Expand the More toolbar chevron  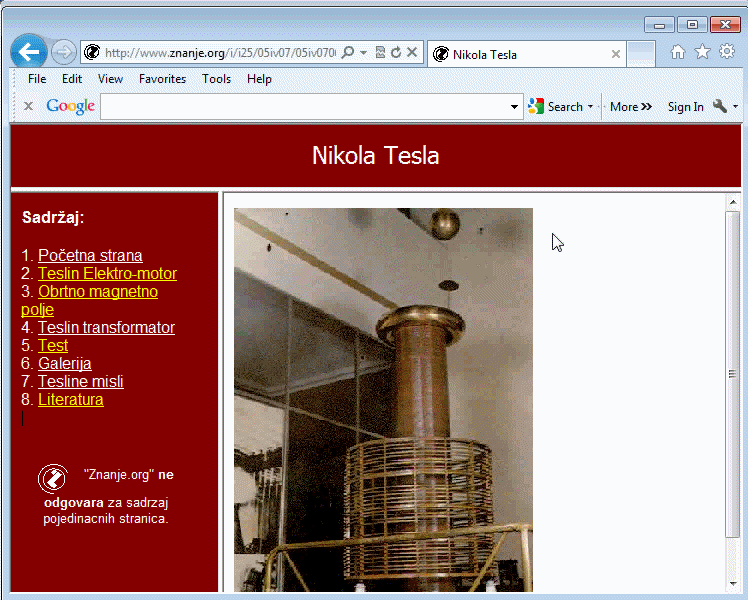coord(630,106)
